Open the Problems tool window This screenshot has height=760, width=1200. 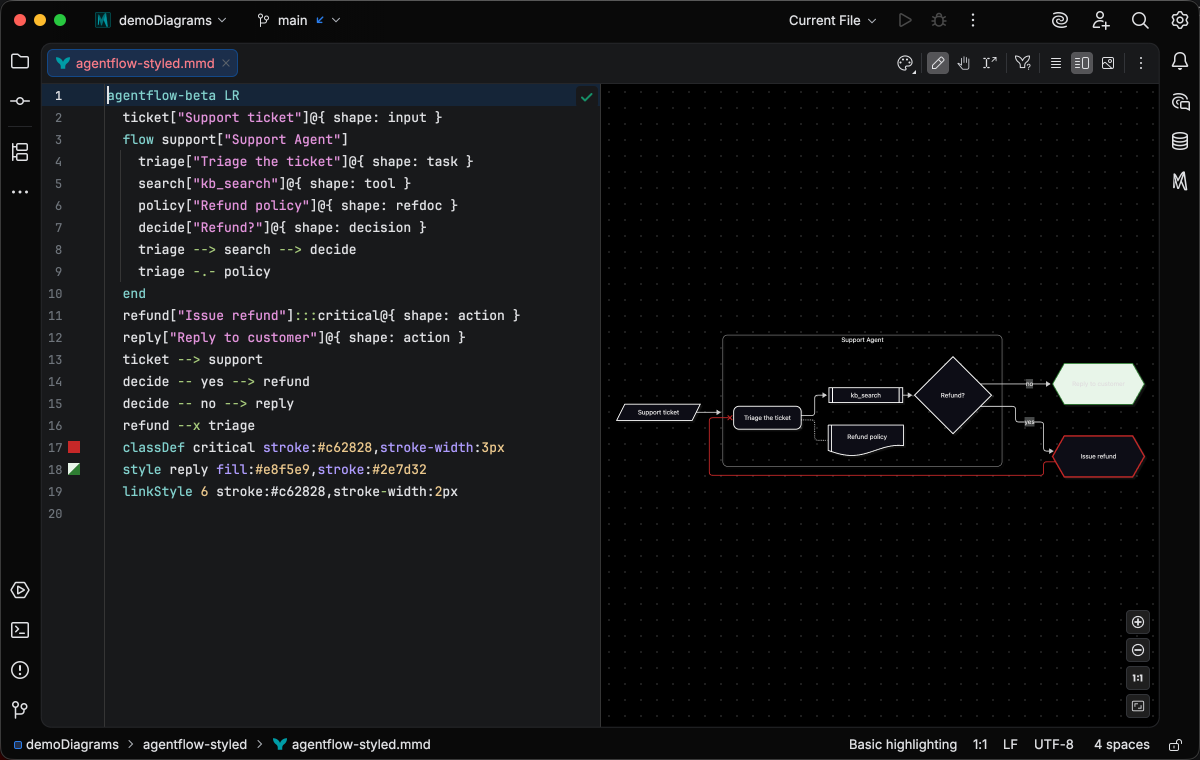20,670
